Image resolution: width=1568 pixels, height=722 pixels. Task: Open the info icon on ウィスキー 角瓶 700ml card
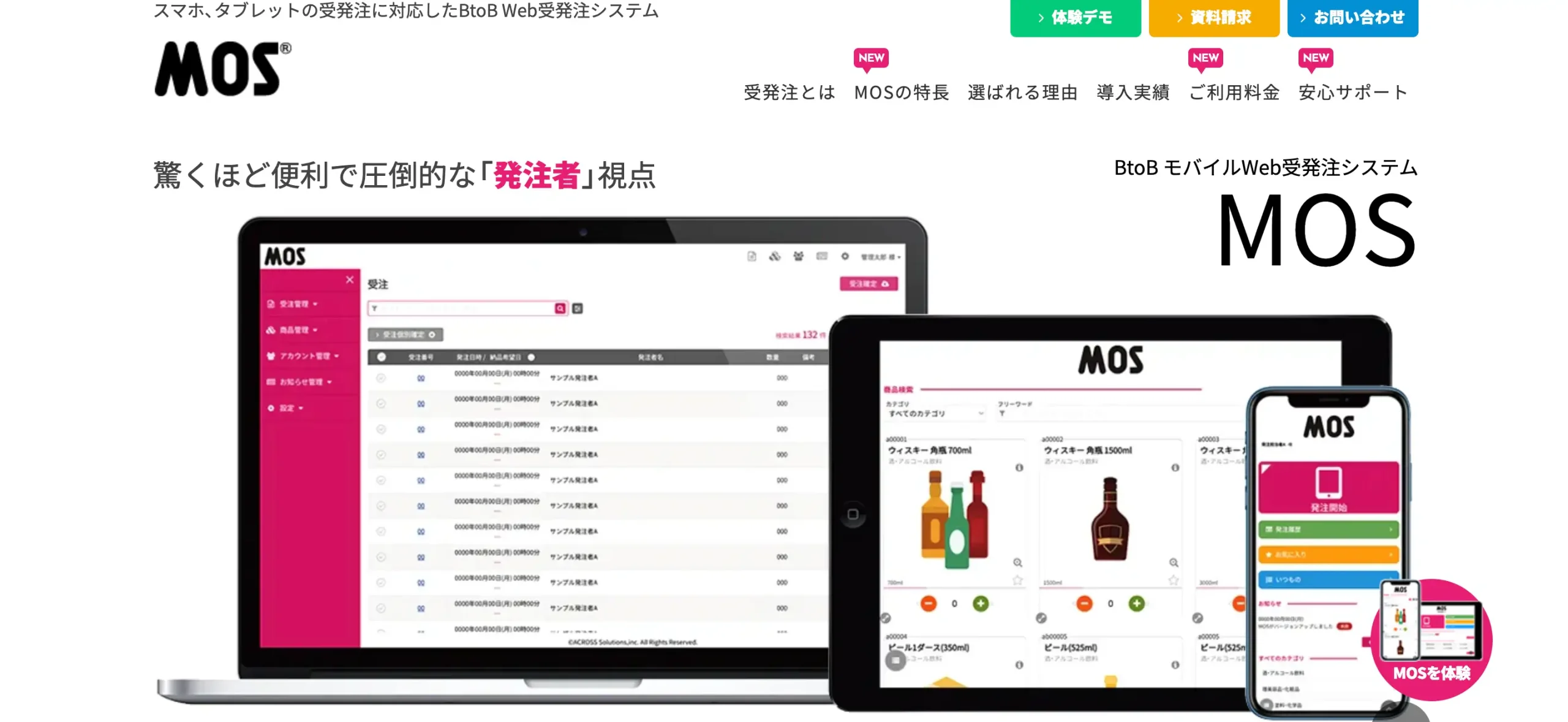click(x=1019, y=468)
